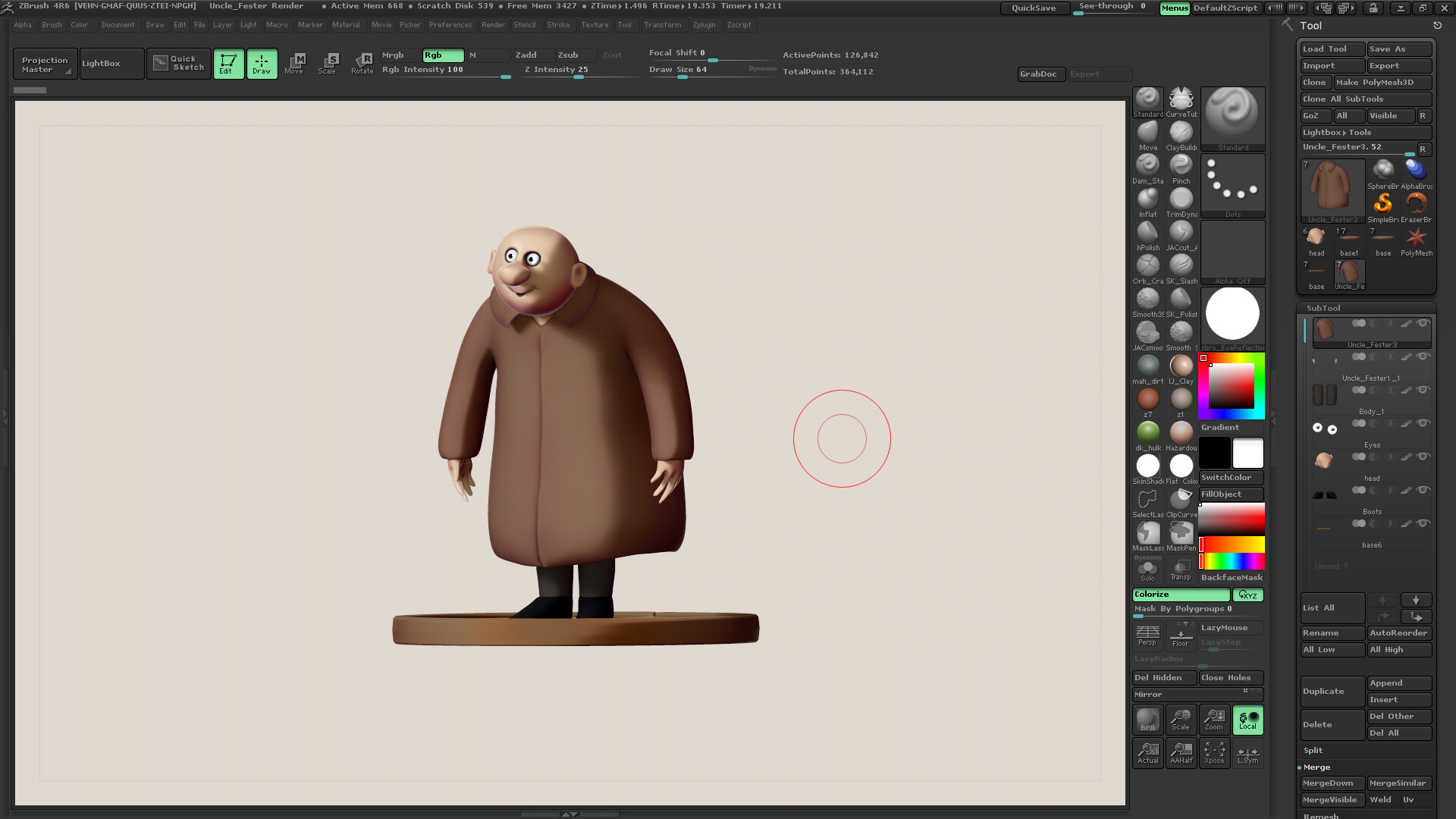Viewport: 1456px width, 819px height.
Task: Click the Duplicate subtool button
Action: point(1332,692)
